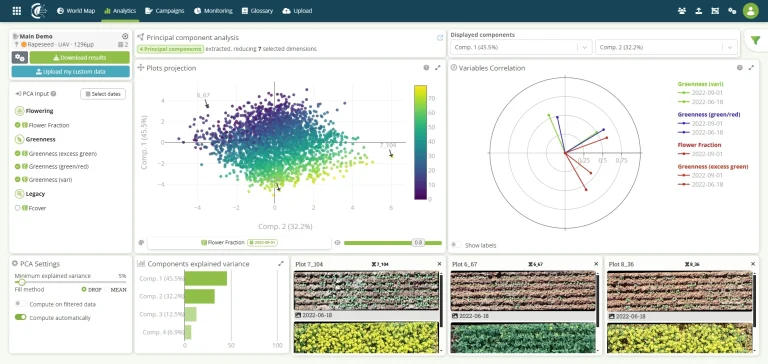Screen dimensions: 768x364
Task: Click the Greenness category leaf icon
Action: (x=19, y=139)
